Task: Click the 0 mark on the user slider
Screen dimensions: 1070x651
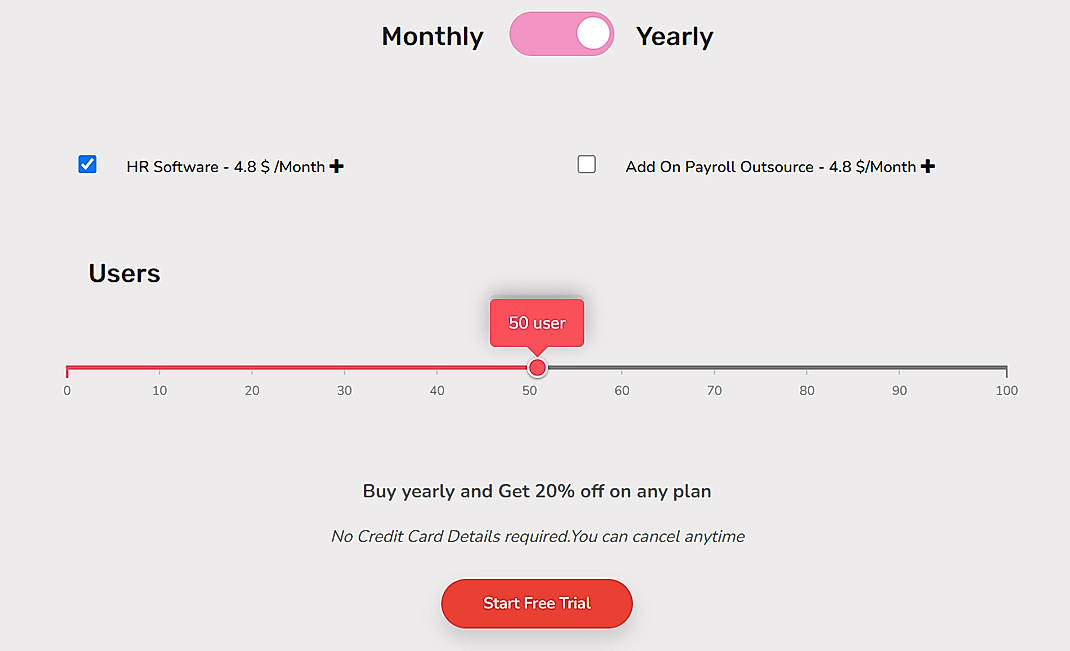Action: click(67, 390)
